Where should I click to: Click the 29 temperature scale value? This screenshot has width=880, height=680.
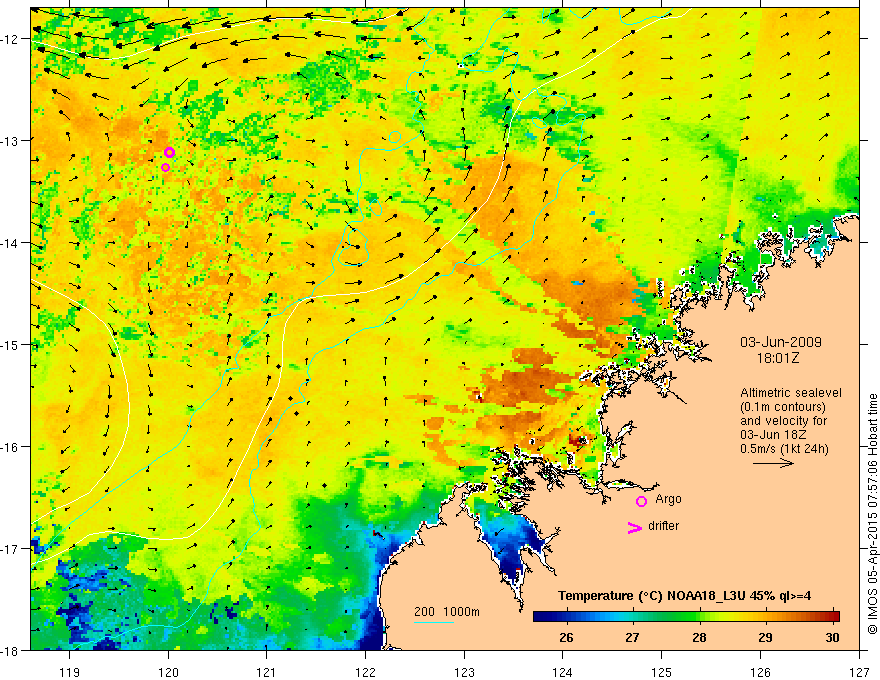click(x=765, y=637)
